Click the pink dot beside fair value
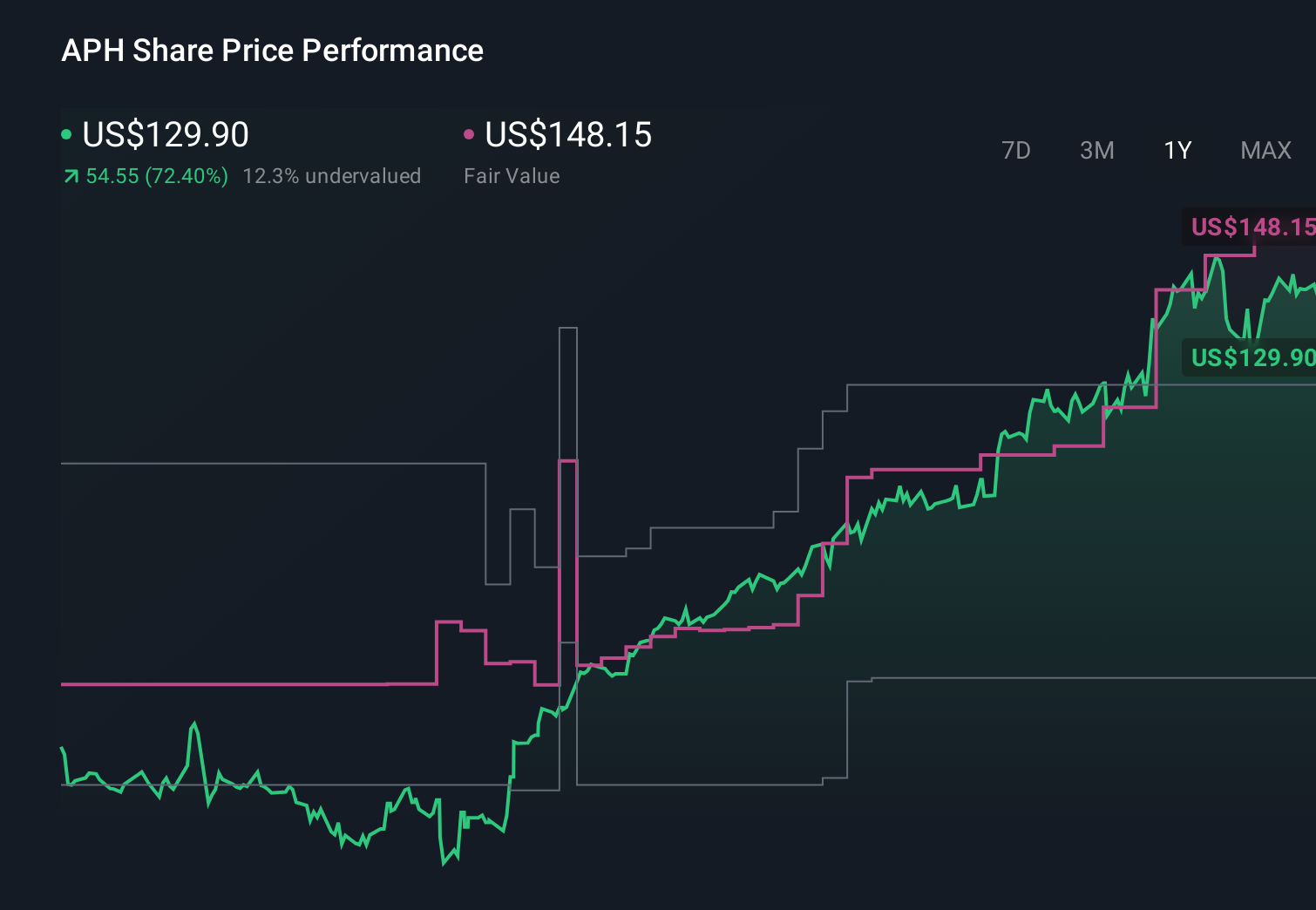1316x910 pixels. (469, 134)
